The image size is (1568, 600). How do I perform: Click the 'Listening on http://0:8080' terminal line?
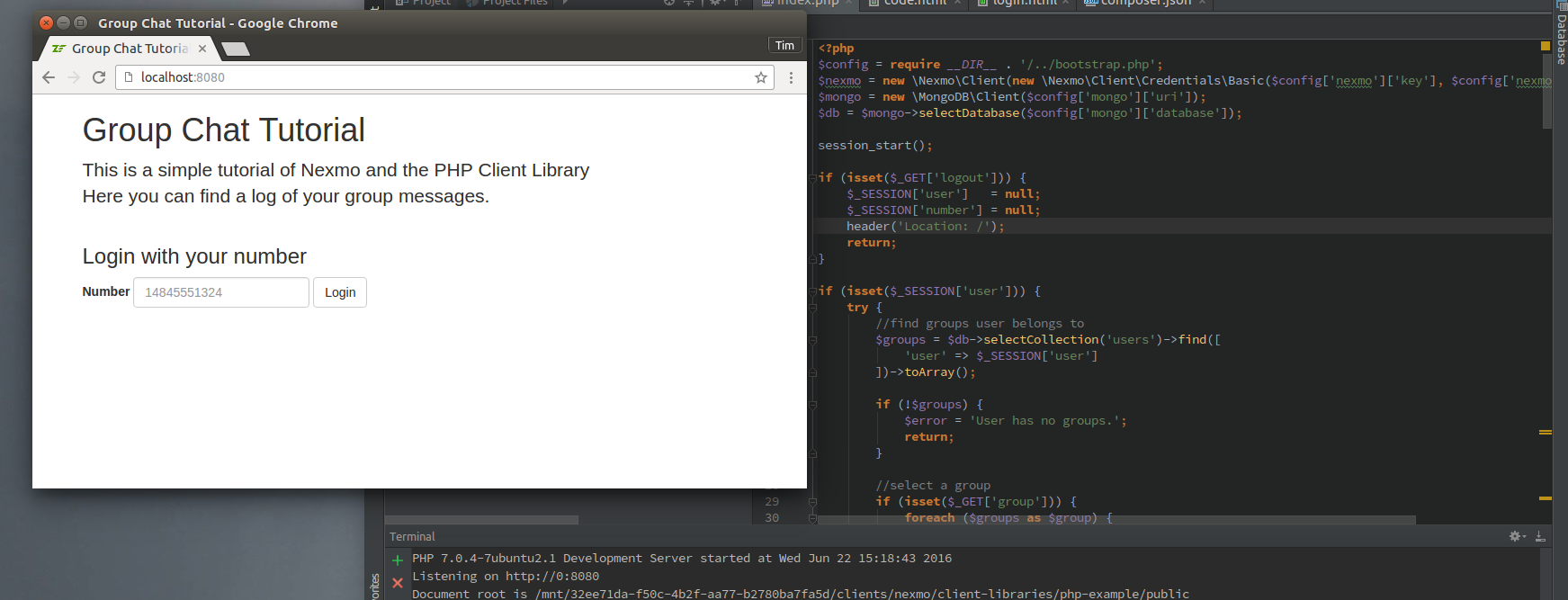coord(506,577)
